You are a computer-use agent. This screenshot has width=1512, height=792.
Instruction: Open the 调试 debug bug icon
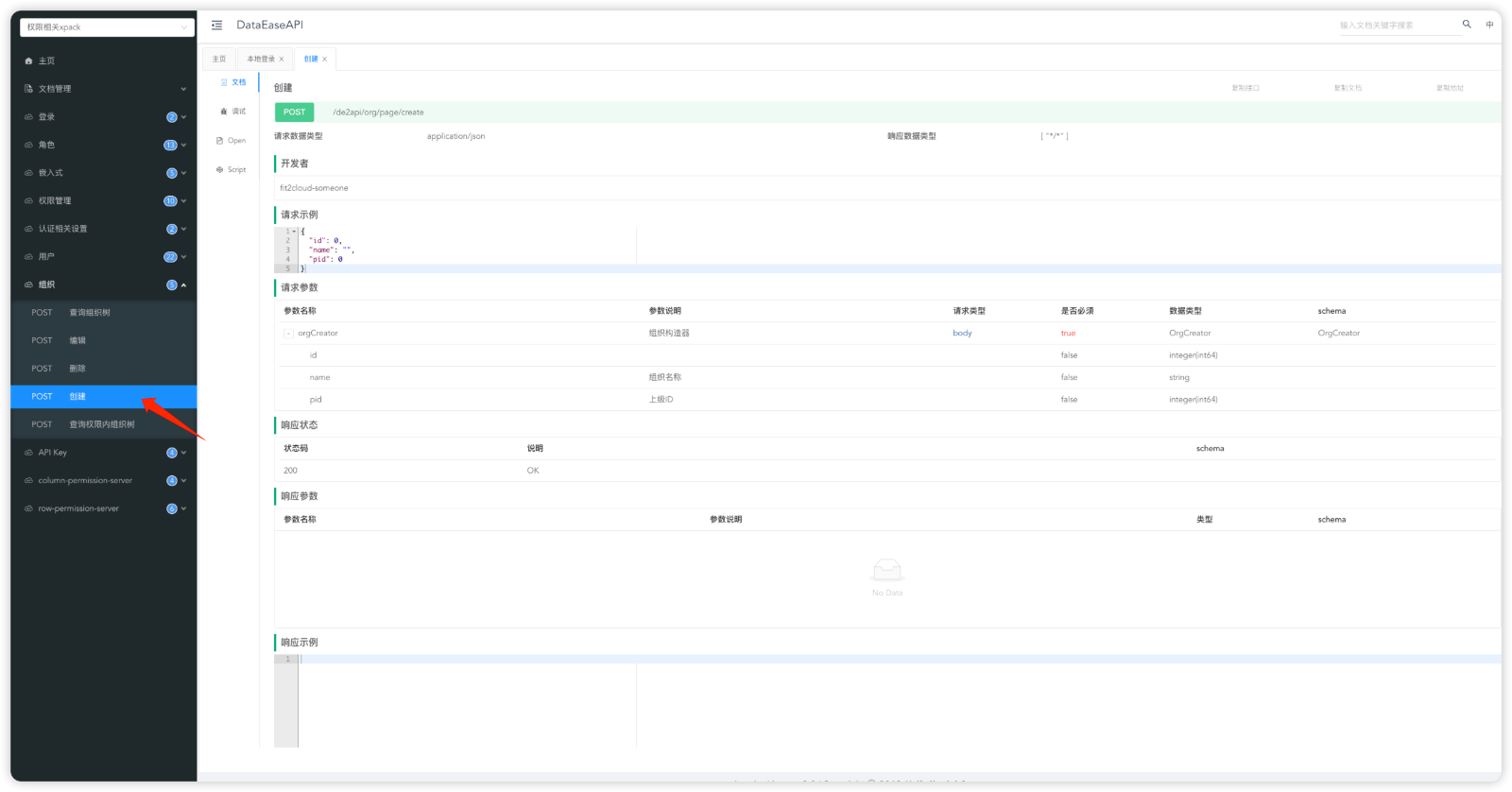[x=224, y=112]
